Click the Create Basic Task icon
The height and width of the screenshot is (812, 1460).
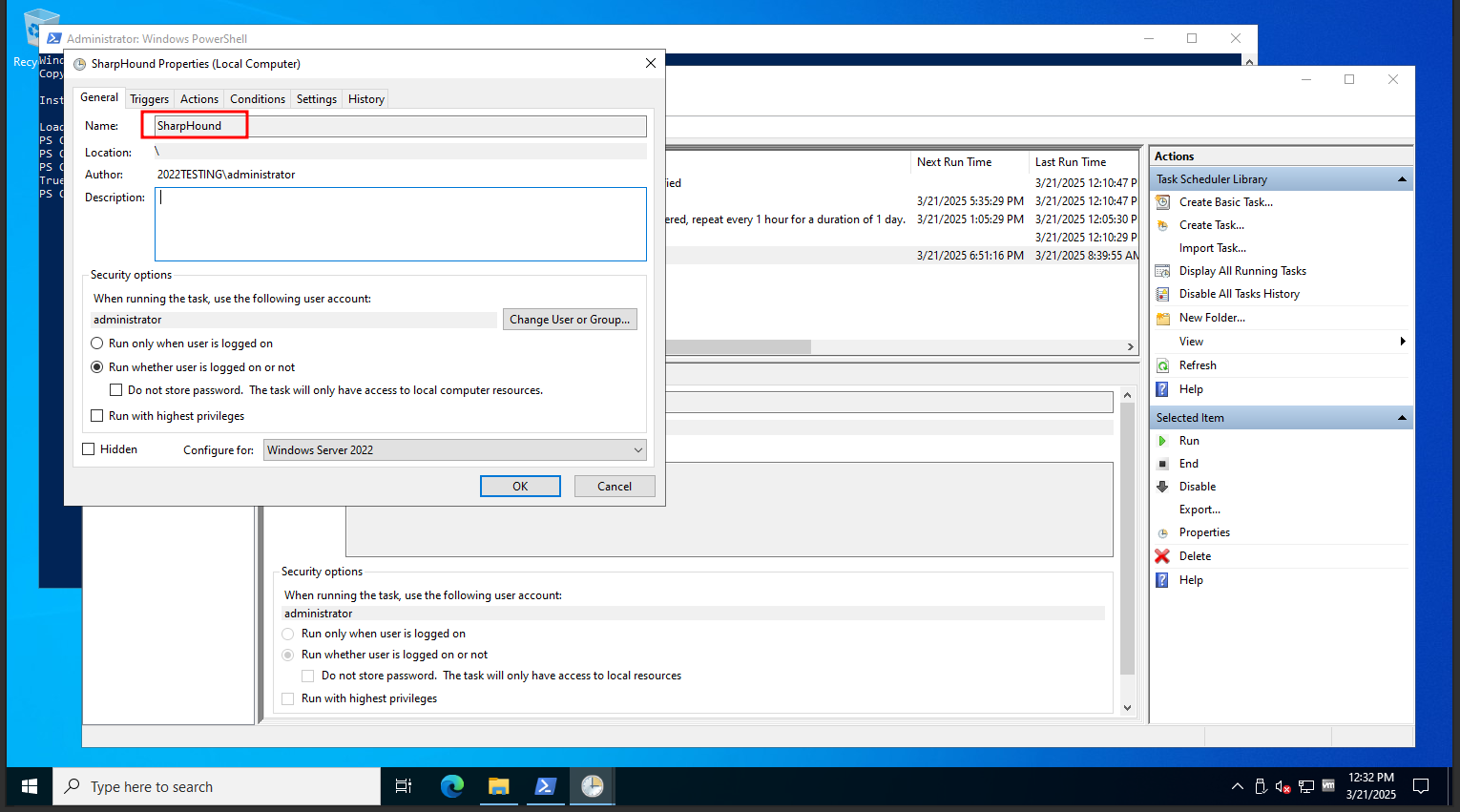(1162, 202)
